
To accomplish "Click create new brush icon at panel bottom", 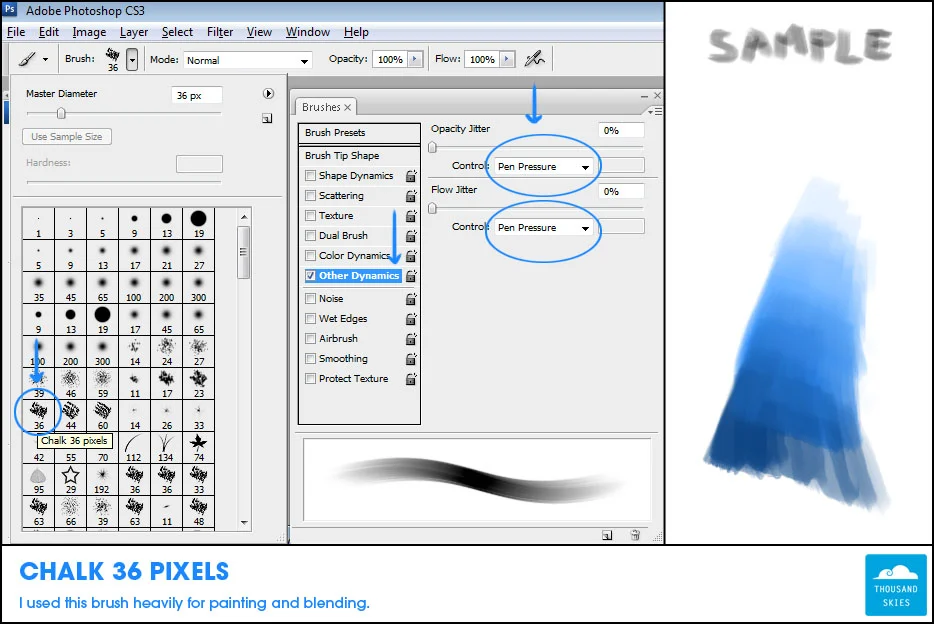I will point(607,535).
